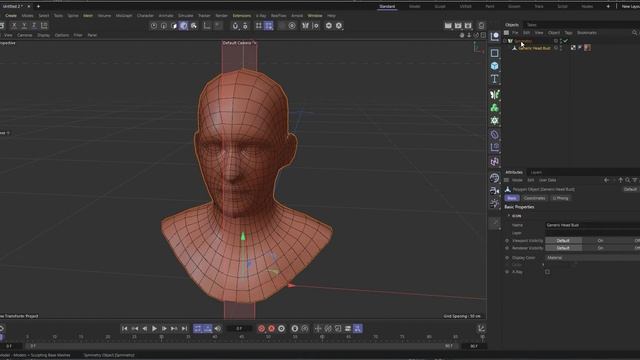Toggle Symmetry object visibility dots
640x360 pixels.
[x=561, y=41]
